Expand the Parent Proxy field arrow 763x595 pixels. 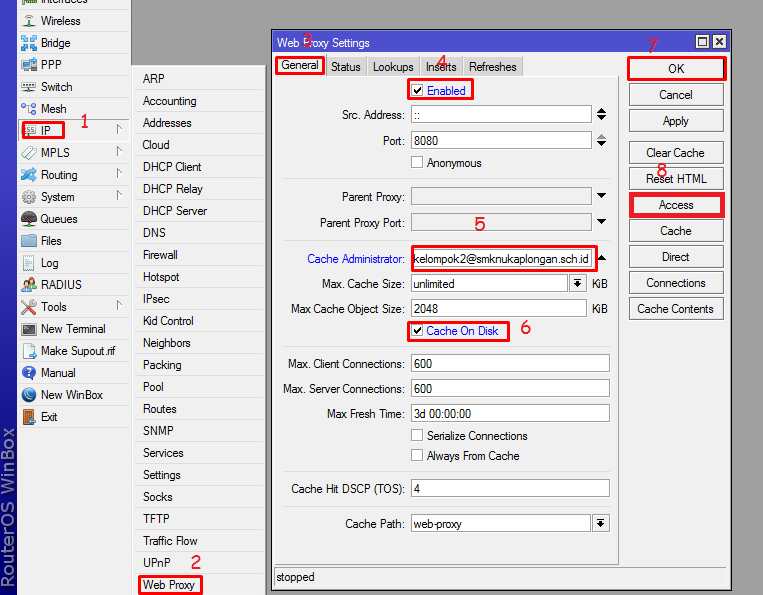(601, 196)
